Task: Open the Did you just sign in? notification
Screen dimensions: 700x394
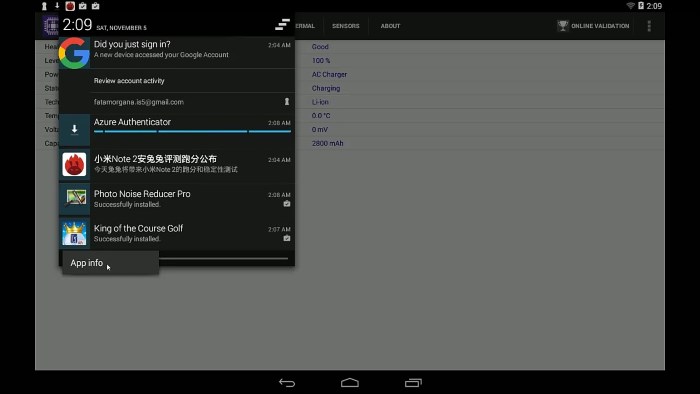Action: pos(177,52)
